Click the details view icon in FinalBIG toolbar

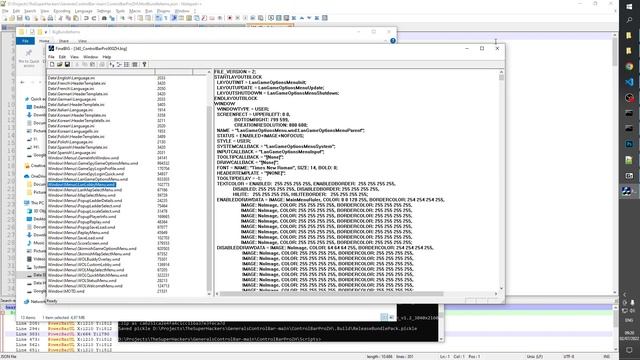pyautogui.click(x=135, y=64)
